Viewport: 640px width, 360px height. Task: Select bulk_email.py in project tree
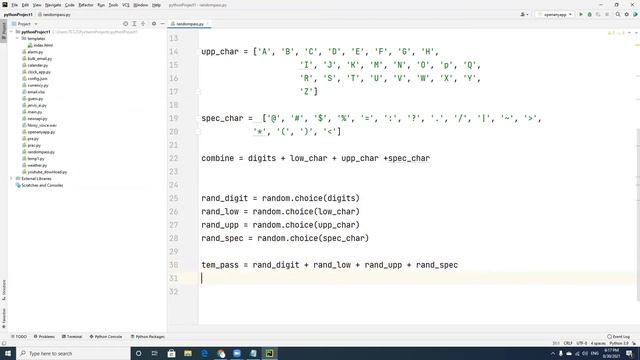(37, 58)
